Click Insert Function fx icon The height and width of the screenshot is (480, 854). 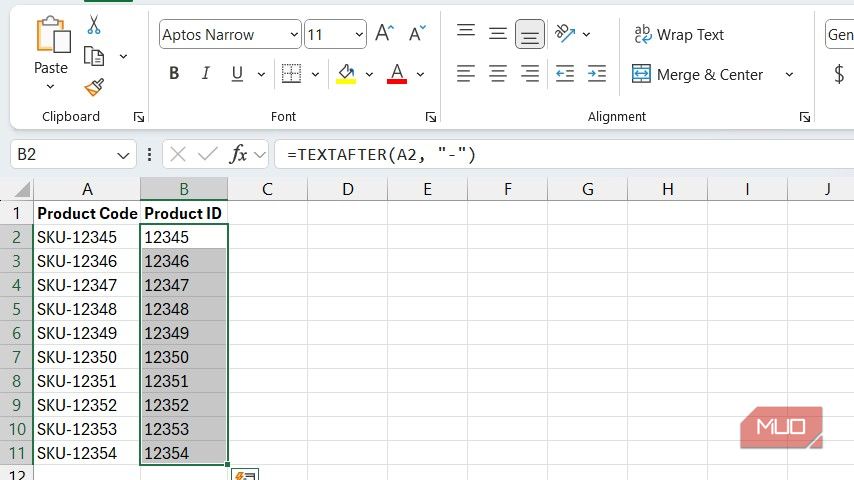click(239, 155)
